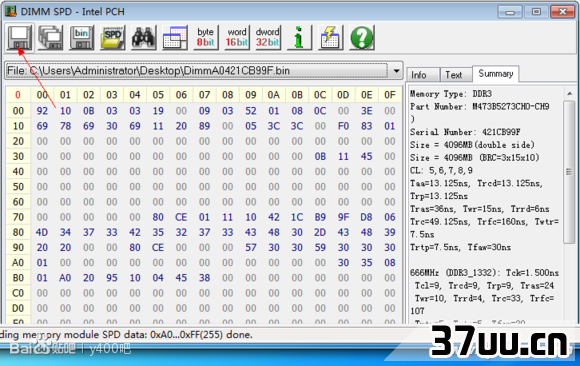Screen dimensions: 580x366
Task: Select hex cell with value 19
Action: (x=158, y=111)
